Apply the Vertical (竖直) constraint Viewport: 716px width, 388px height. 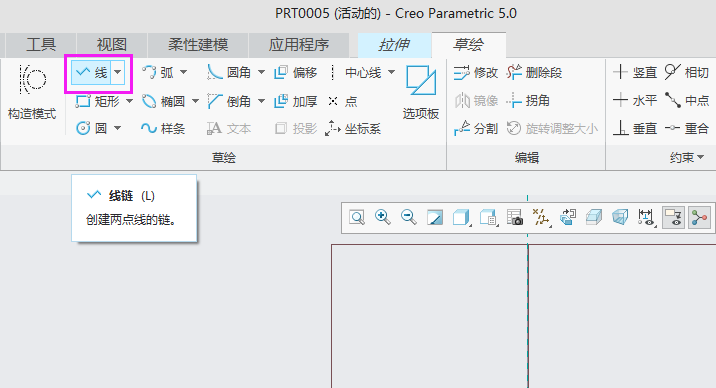click(635, 72)
